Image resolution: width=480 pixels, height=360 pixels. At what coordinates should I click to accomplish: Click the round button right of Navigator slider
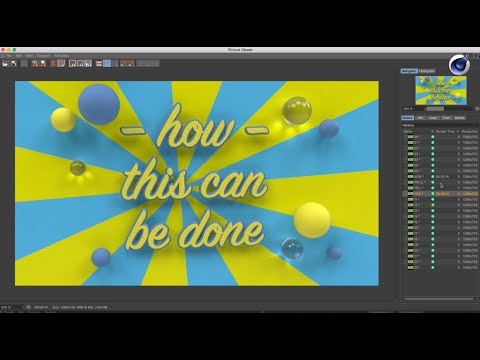click(x=477, y=109)
